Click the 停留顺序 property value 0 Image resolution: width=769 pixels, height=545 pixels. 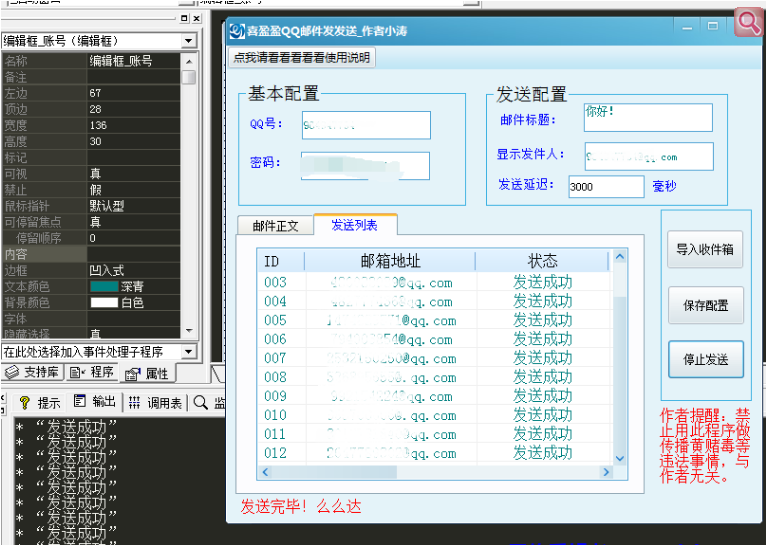(133, 238)
